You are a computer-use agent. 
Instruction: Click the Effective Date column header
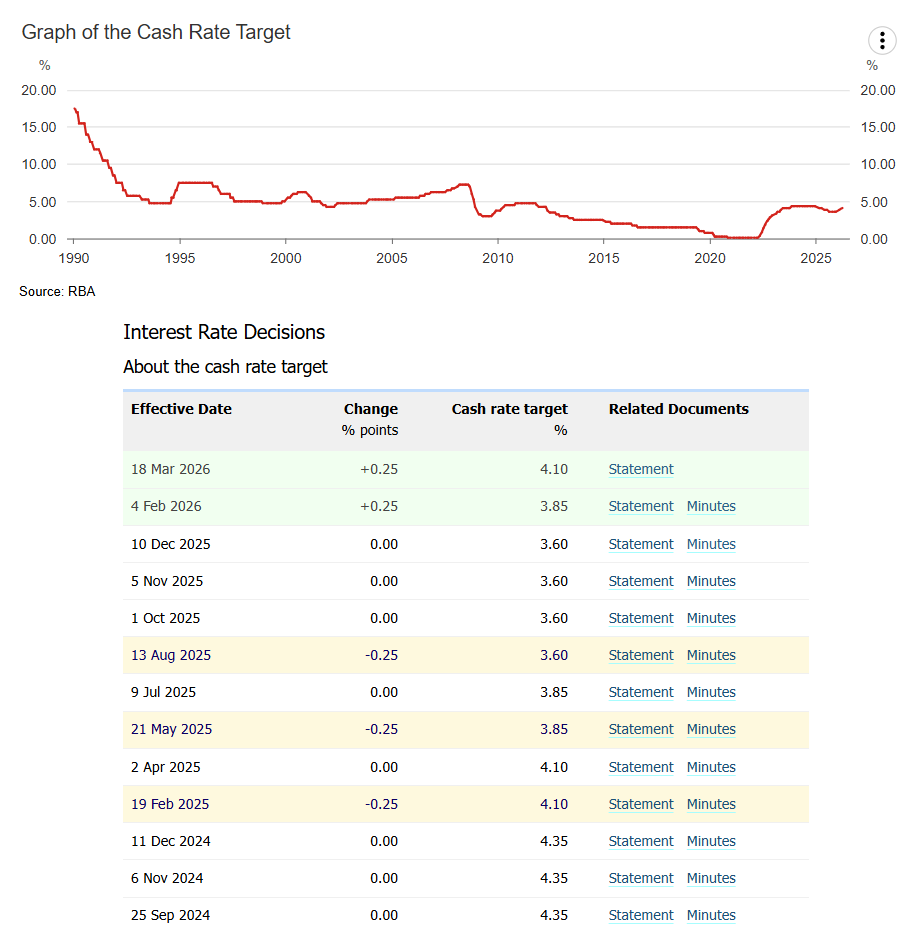click(x=181, y=409)
